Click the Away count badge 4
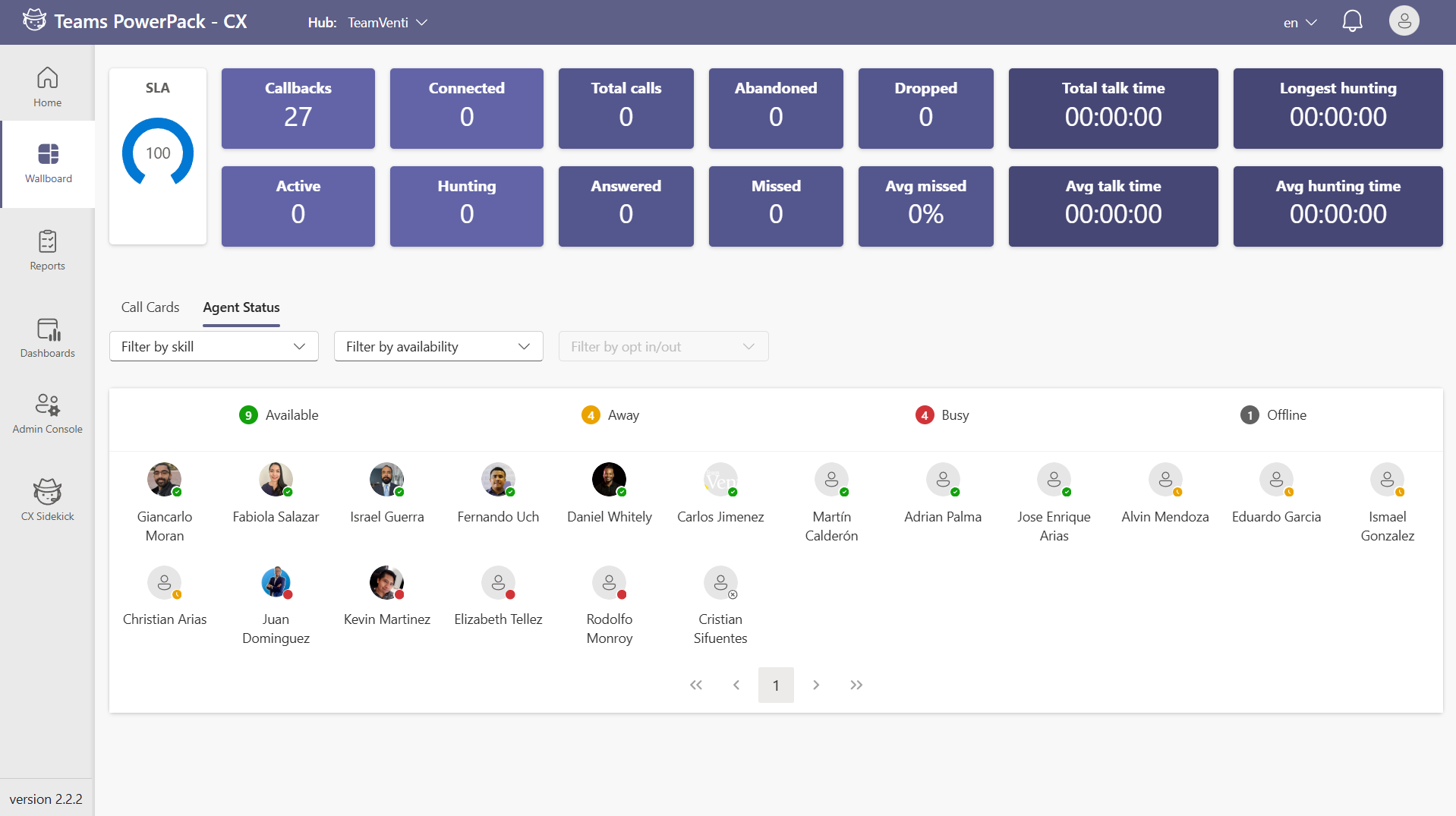Viewport: 1456px width, 816px height. (591, 415)
